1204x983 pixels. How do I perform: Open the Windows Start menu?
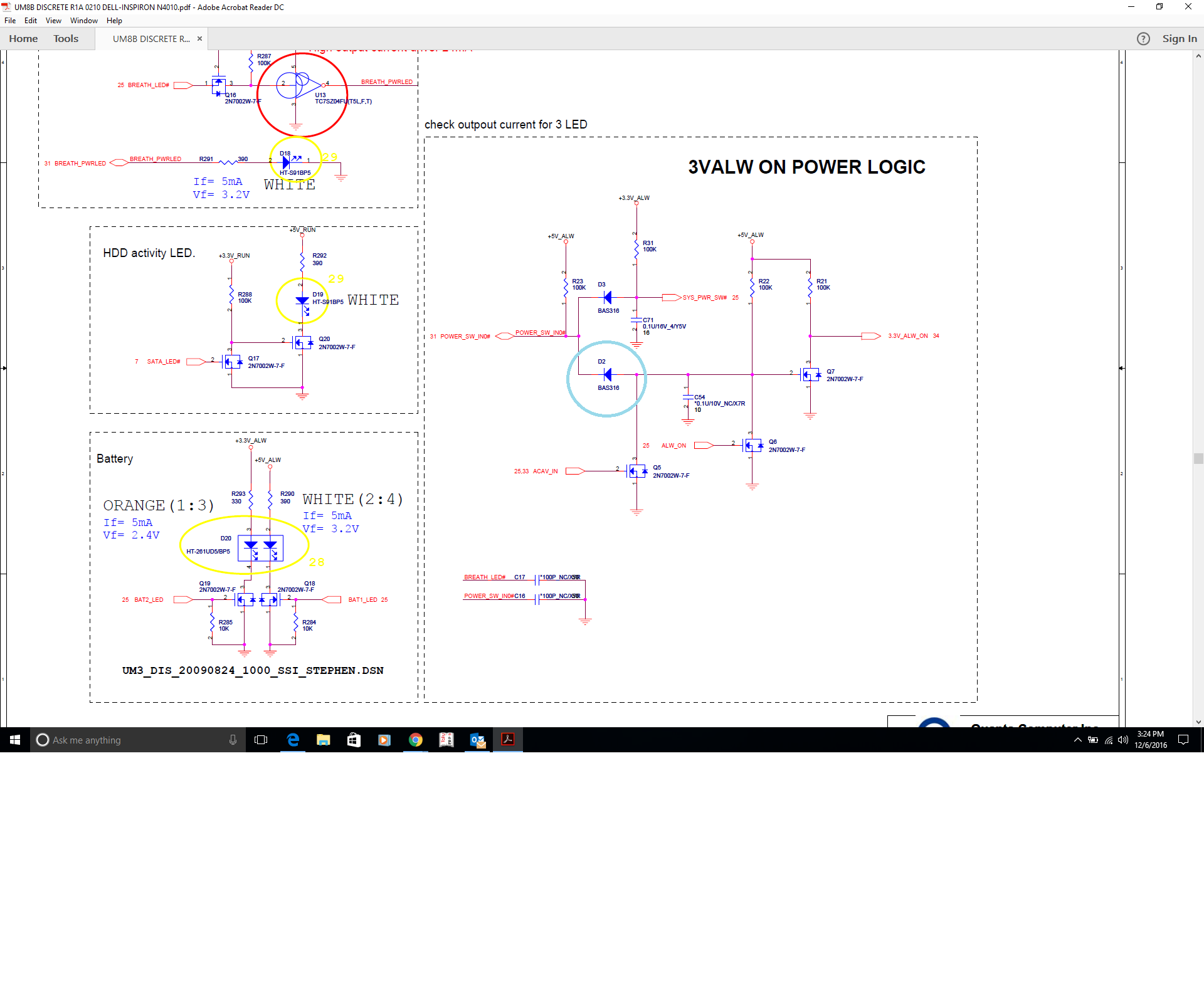click(x=15, y=740)
